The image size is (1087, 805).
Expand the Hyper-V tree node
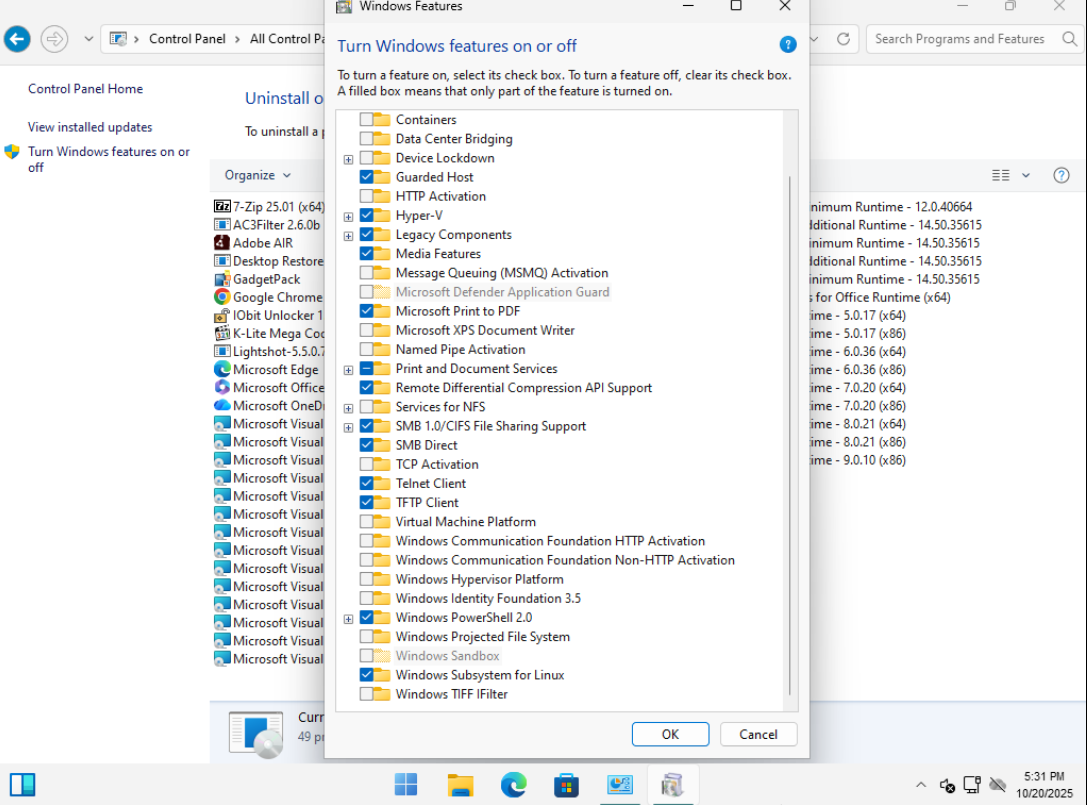[348, 217]
